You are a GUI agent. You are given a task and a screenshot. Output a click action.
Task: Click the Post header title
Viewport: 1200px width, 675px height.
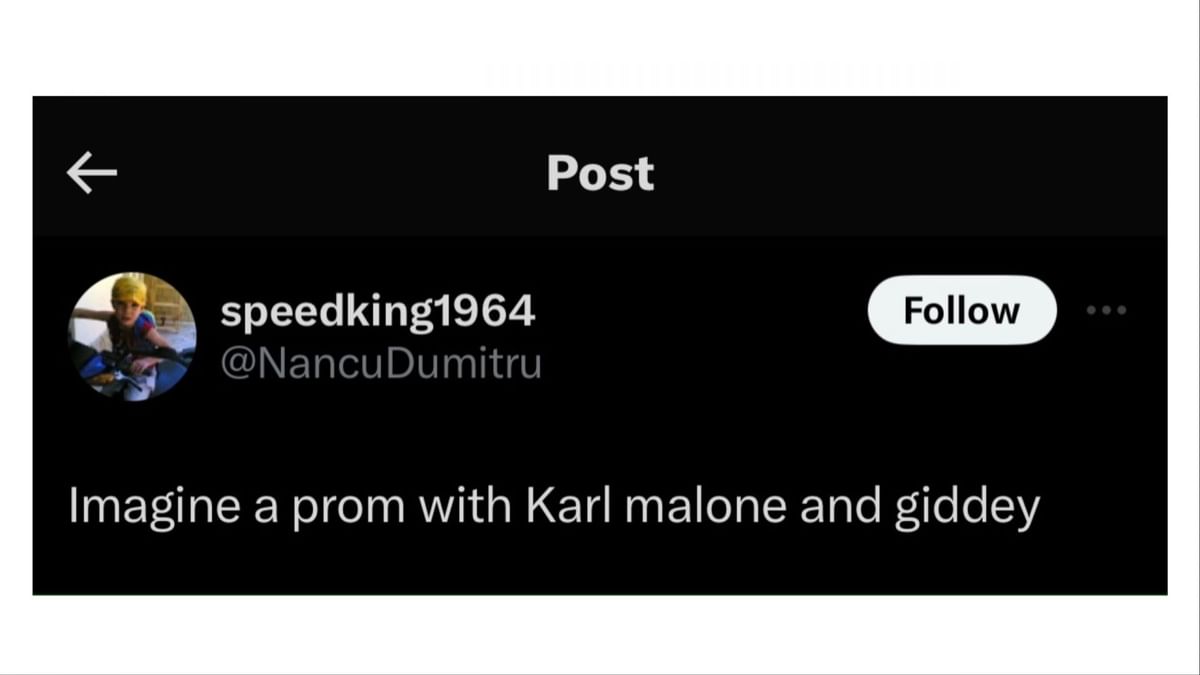[x=600, y=174]
